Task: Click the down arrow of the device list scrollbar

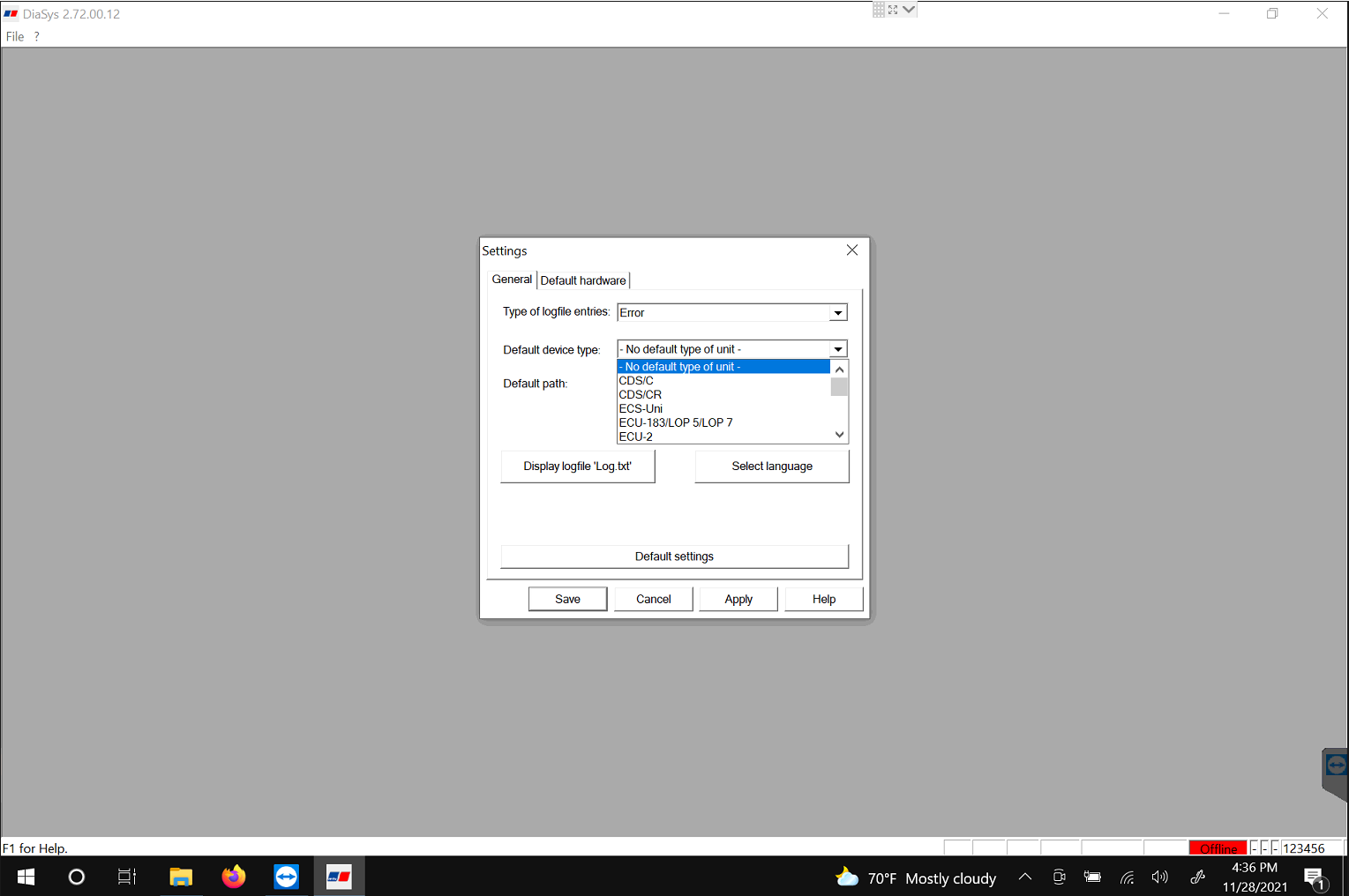Action: [x=838, y=435]
